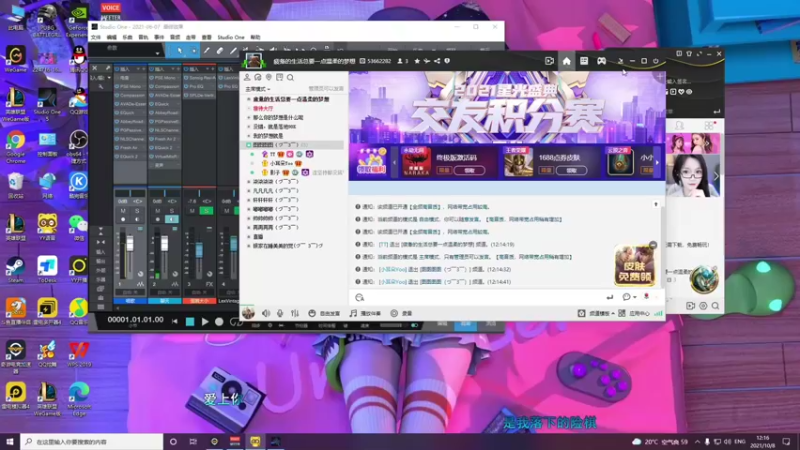Click the app center grid icon
Screen dimensions: 800x450
622,313
